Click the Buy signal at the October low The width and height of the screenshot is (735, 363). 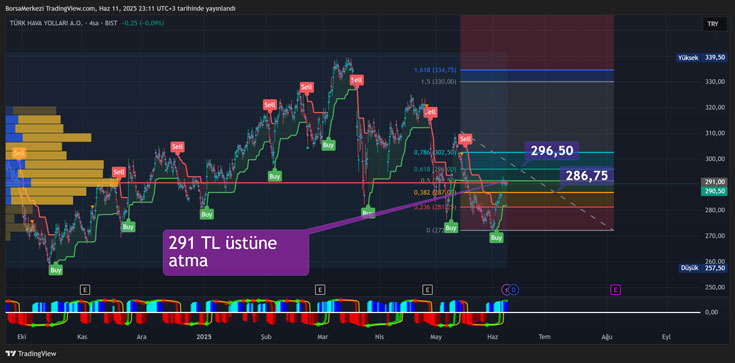[x=56, y=270]
